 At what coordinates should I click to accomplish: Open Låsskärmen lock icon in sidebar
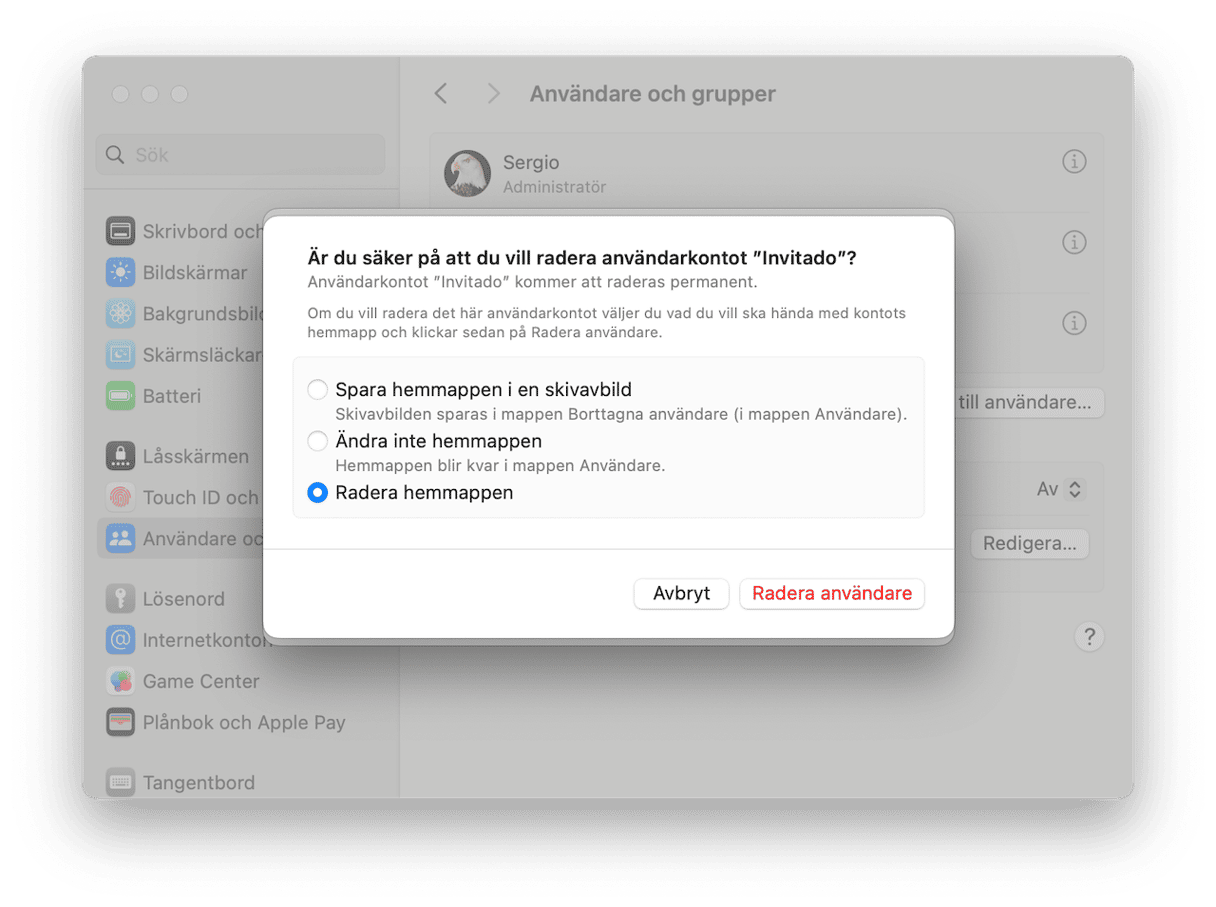(121, 457)
